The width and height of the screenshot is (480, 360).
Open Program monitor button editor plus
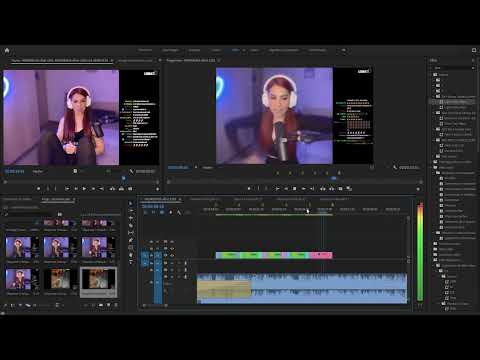tap(418, 189)
